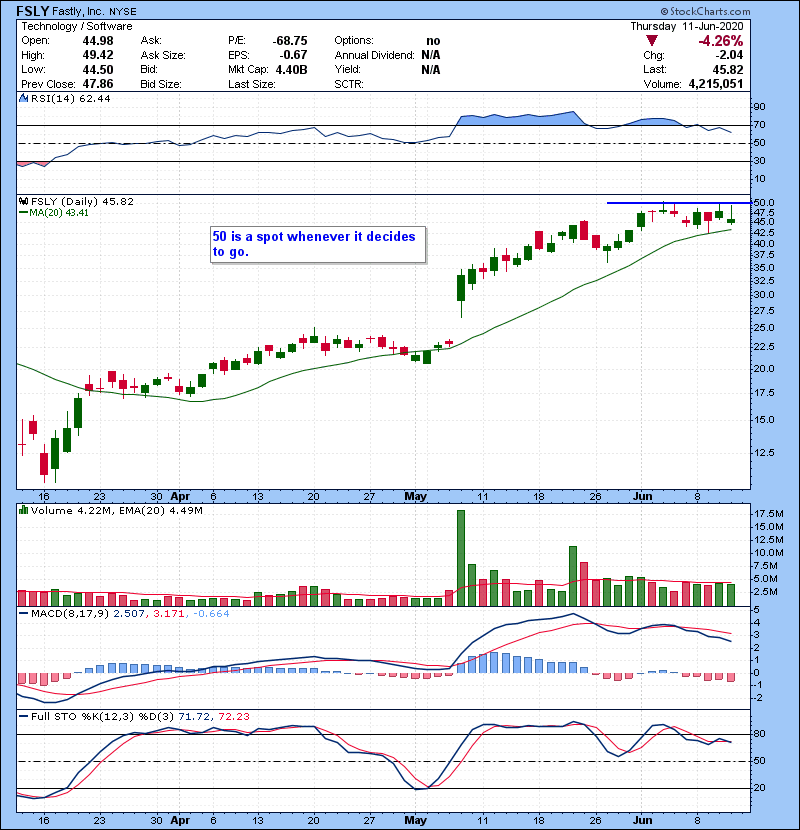Click the Yield N/A value
The height and width of the screenshot is (830, 800).
pos(431,69)
